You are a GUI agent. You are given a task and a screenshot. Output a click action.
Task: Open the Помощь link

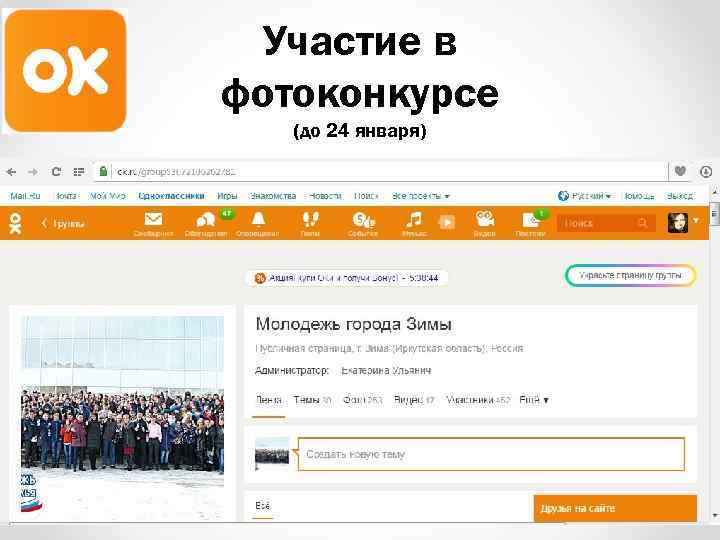coord(639,196)
